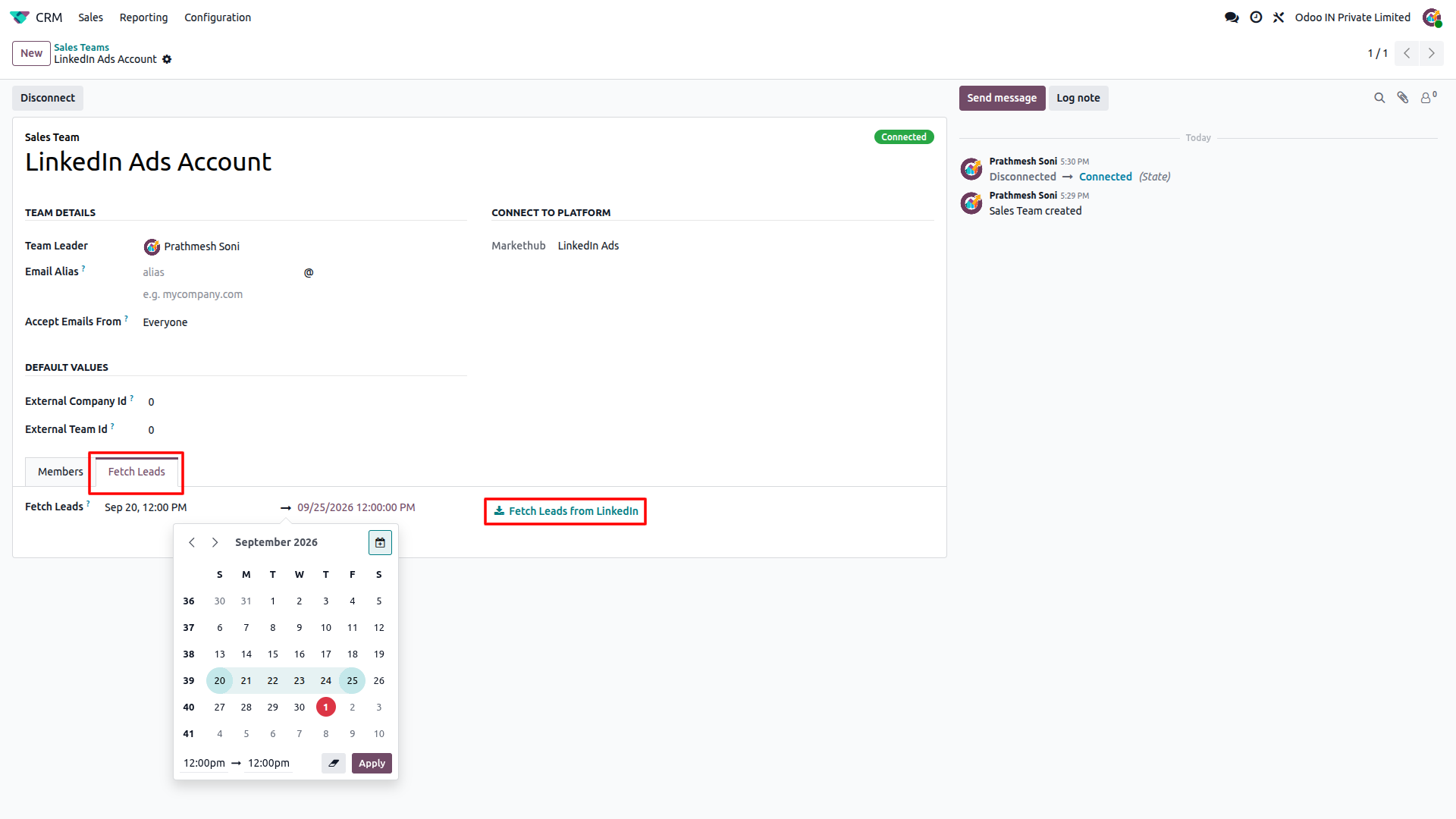The image size is (1456, 819).
Task: Apply the selected date range
Action: pos(372,763)
